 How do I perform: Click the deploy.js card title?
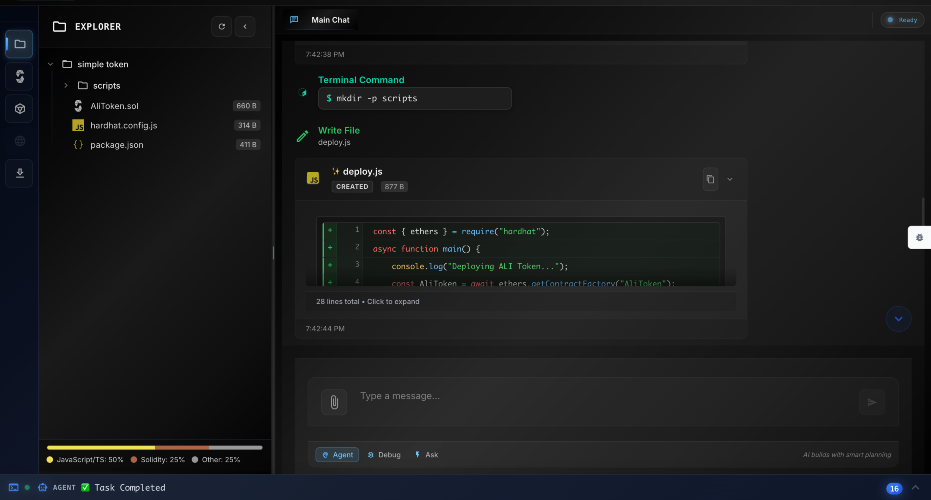click(362, 172)
